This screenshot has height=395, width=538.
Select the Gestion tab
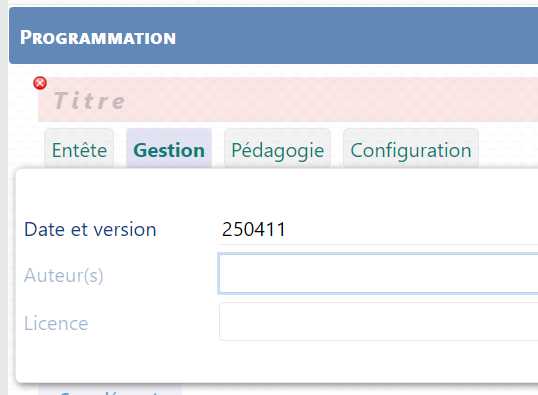point(169,150)
